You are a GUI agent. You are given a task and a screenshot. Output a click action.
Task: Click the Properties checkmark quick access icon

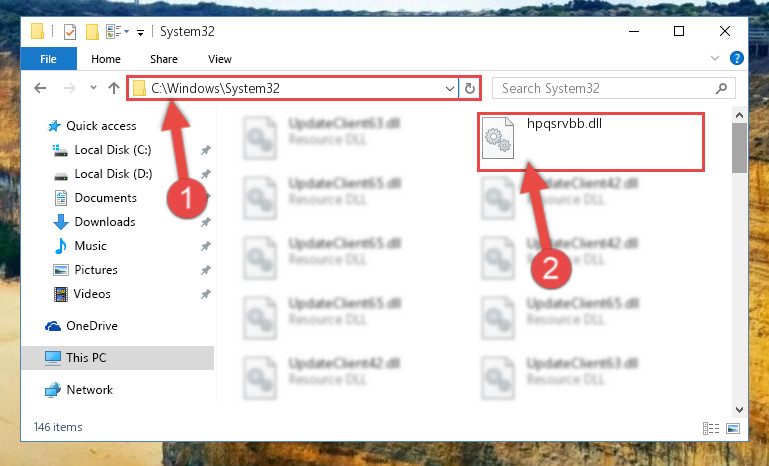[70, 32]
